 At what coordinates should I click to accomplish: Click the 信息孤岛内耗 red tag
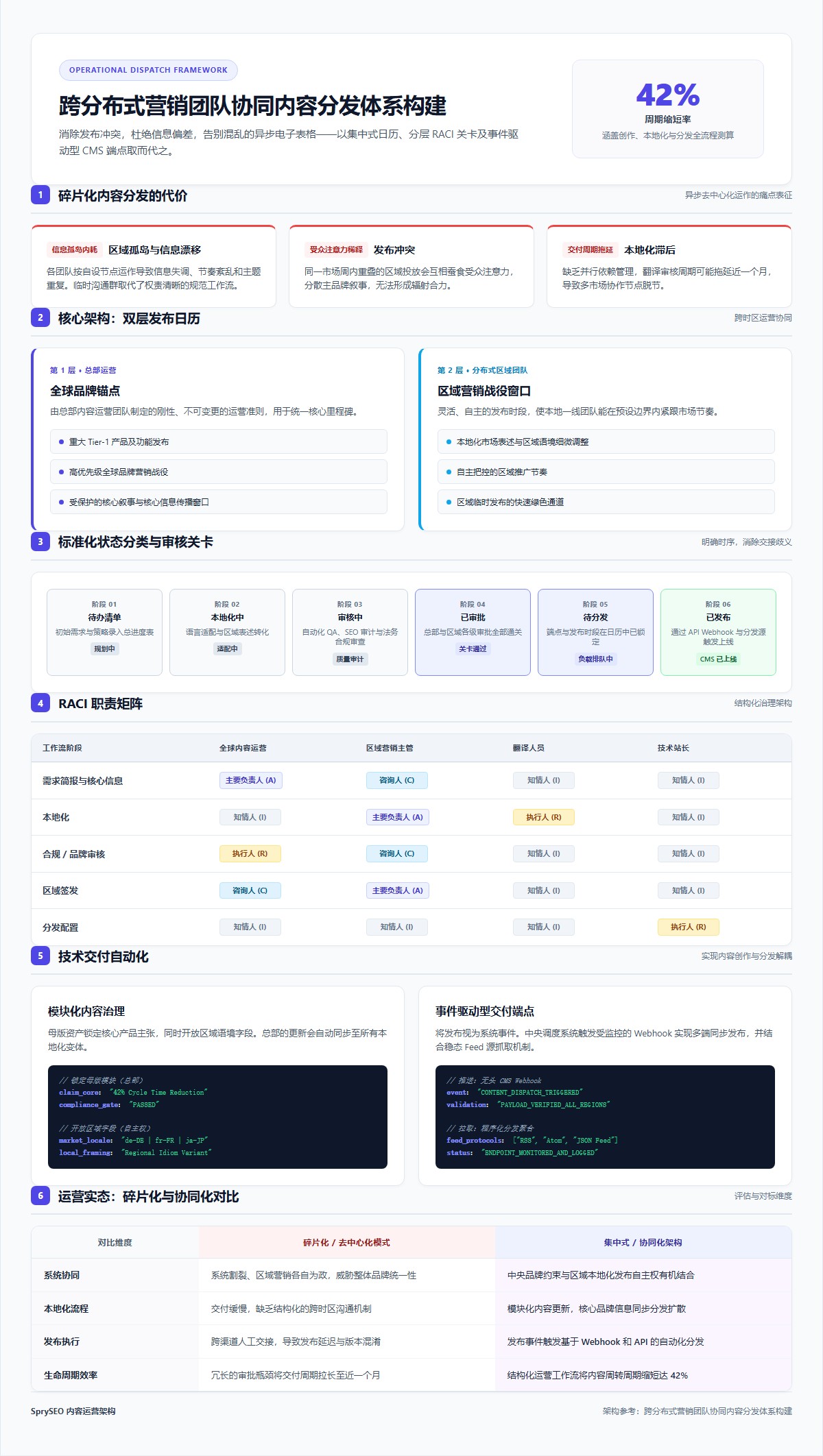tap(75, 250)
